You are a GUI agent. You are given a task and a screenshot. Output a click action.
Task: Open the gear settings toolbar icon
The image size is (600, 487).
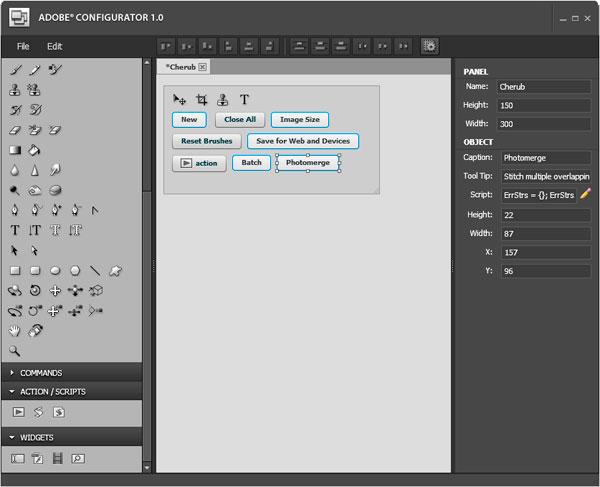pyautogui.click(x=430, y=46)
